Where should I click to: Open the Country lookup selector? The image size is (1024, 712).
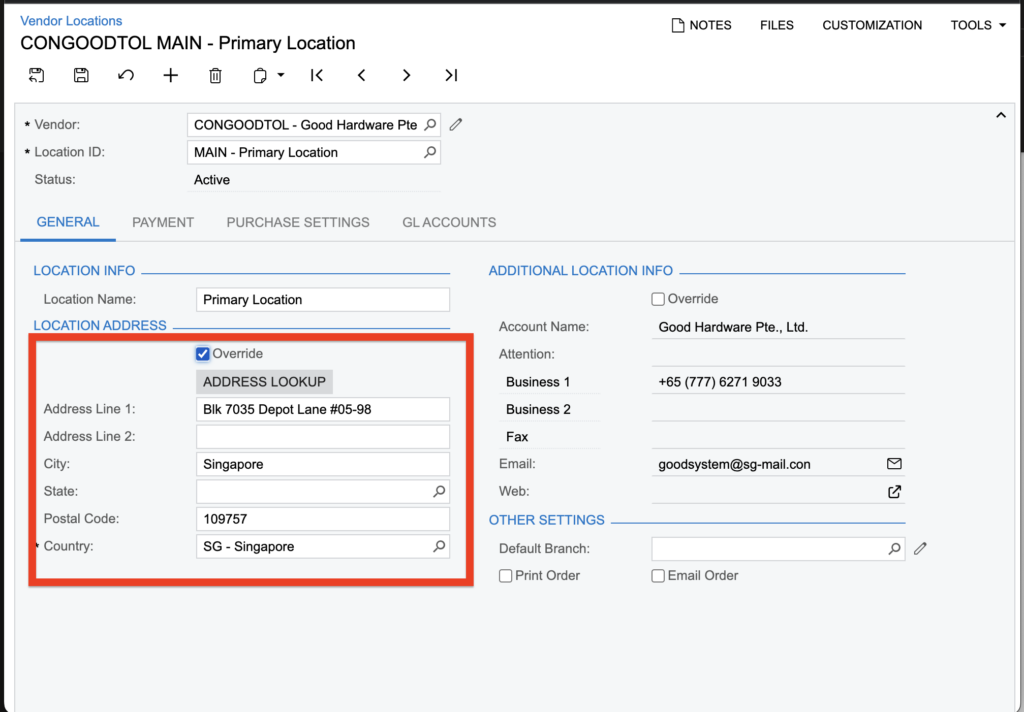click(438, 547)
